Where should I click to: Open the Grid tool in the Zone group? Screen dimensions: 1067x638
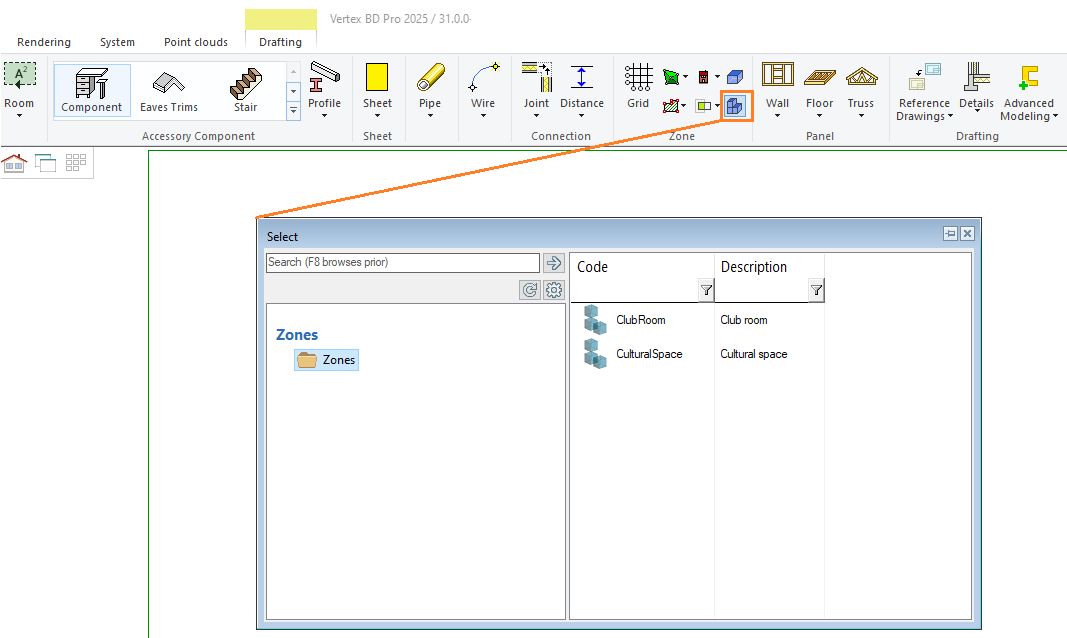(x=638, y=87)
